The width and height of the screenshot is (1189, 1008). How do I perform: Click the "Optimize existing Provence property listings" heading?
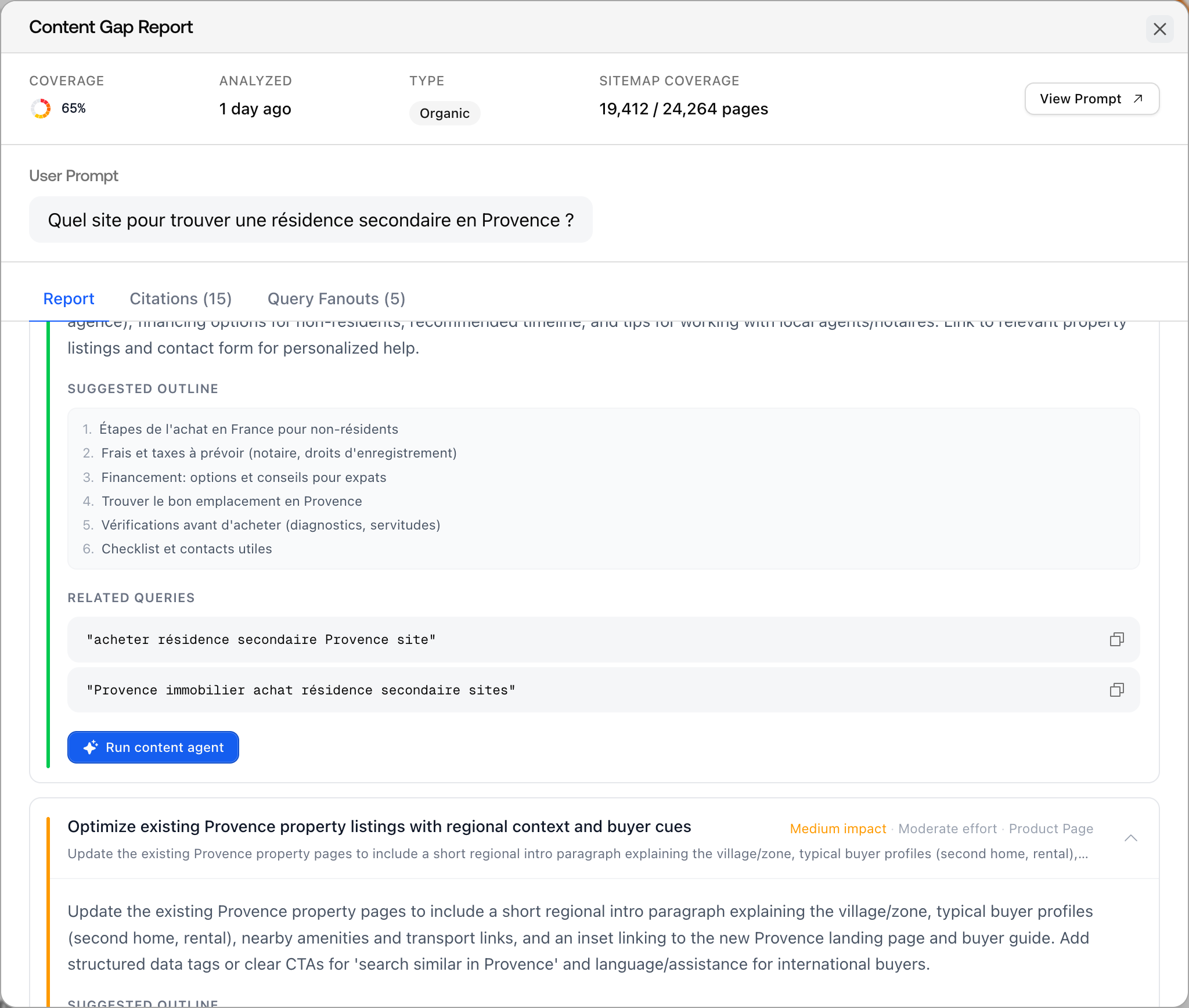(x=379, y=827)
